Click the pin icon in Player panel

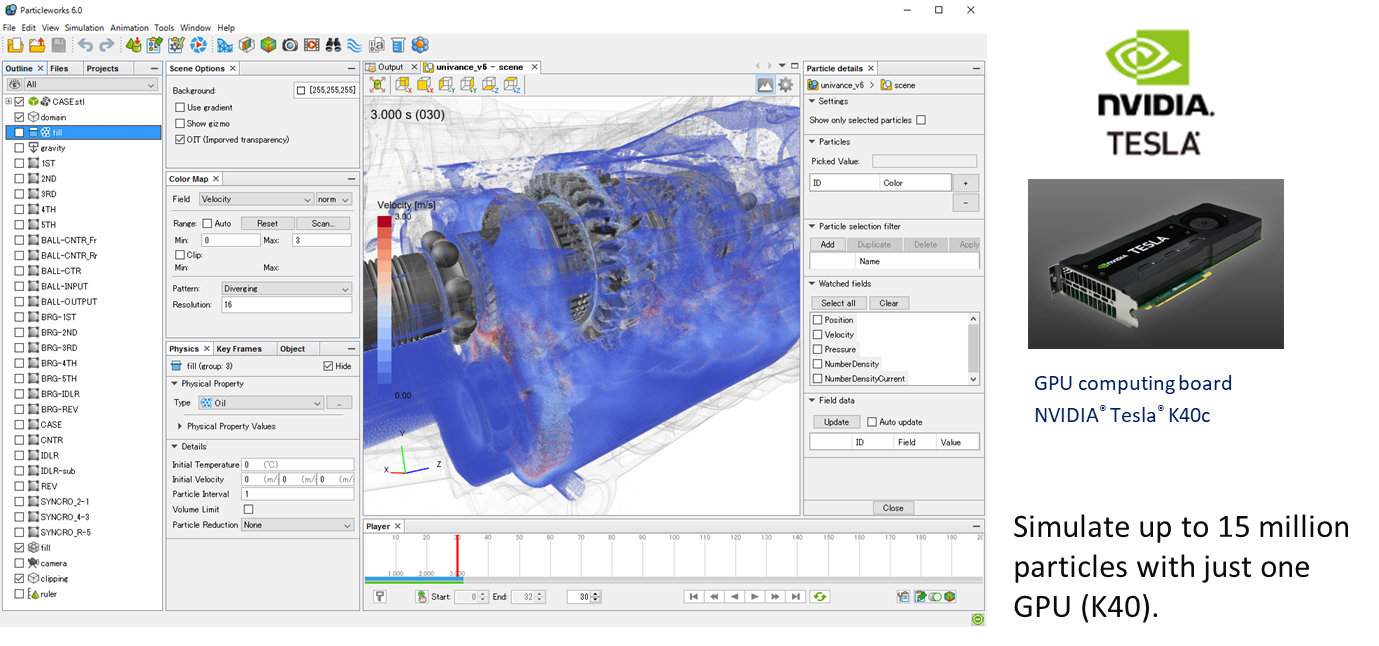pyautogui.click(x=380, y=596)
